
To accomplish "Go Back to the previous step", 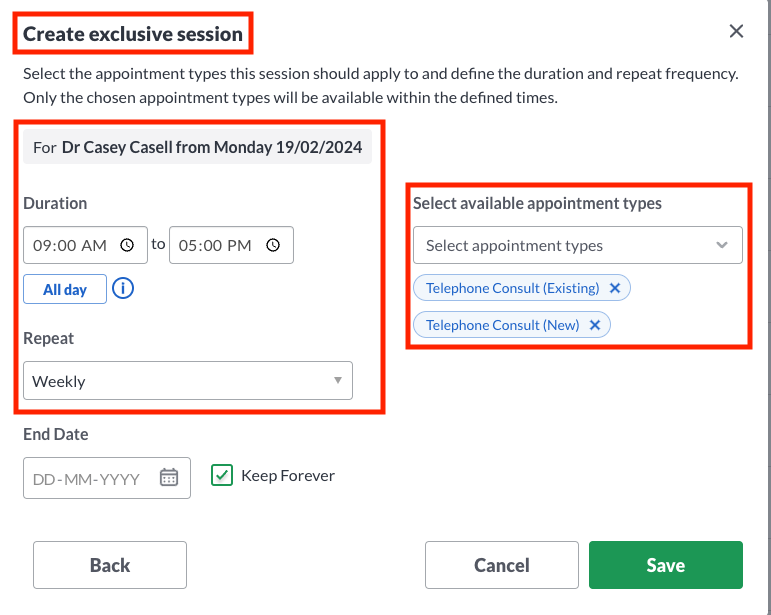I will (110, 565).
